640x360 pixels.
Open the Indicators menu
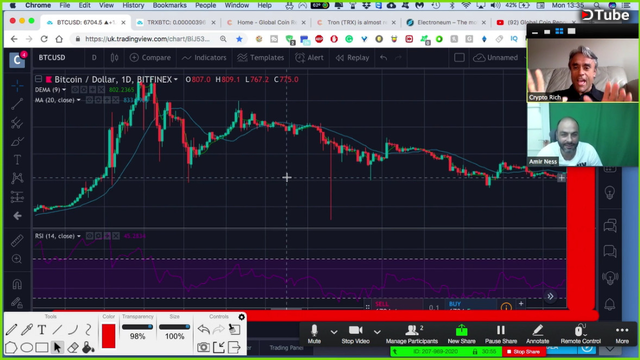(204, 58)
